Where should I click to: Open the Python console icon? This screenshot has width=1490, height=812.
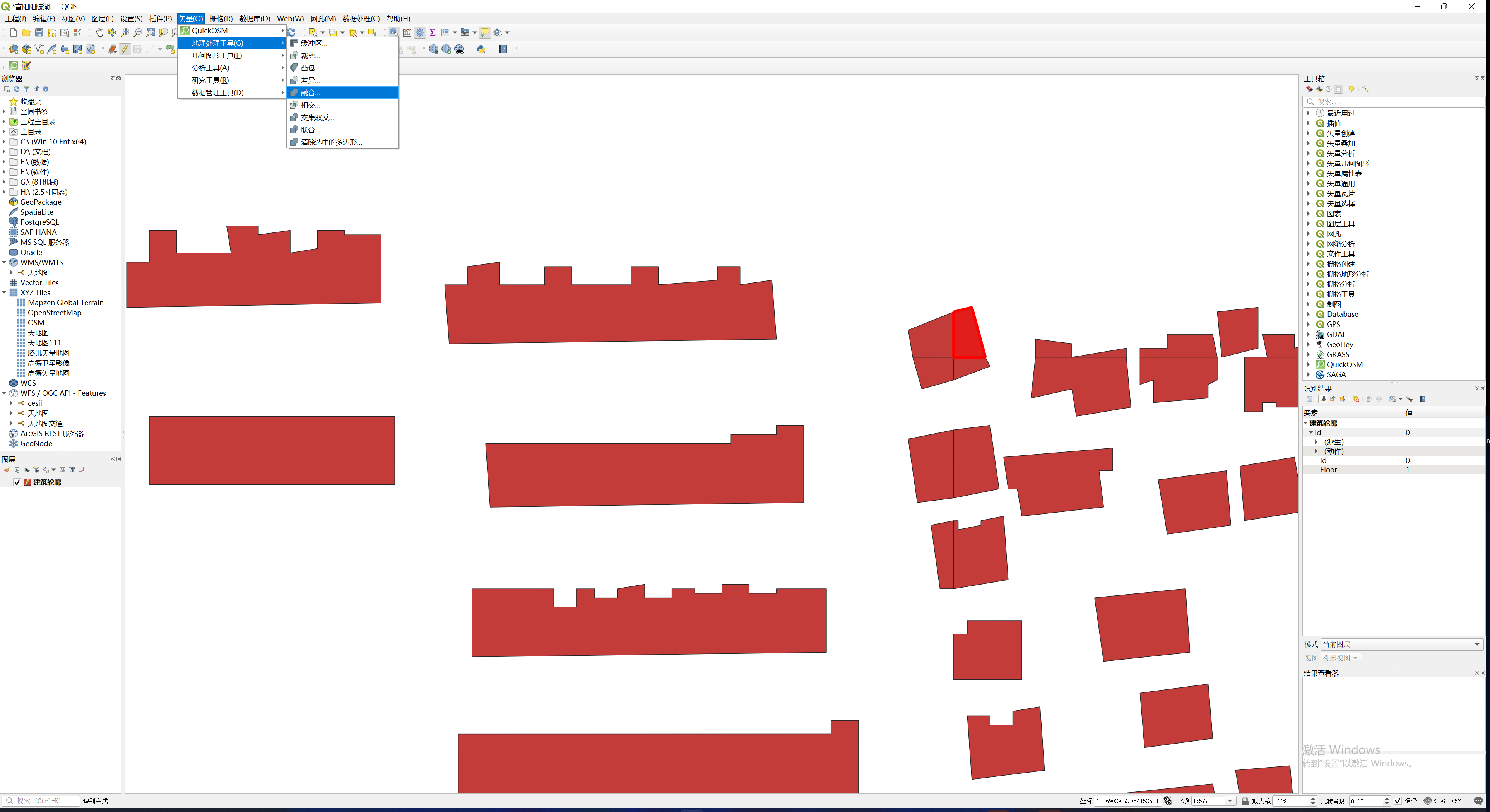pyautogui.click(x=481, y=49)
